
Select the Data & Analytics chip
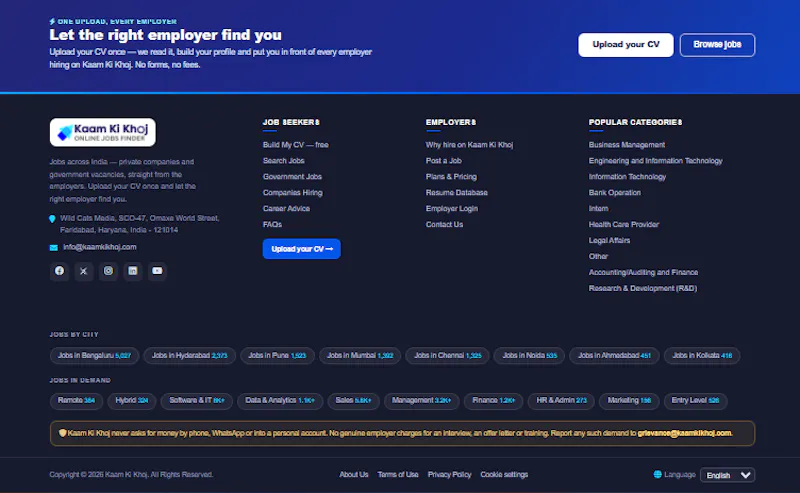pyautogui.click(x=280, y=401)
